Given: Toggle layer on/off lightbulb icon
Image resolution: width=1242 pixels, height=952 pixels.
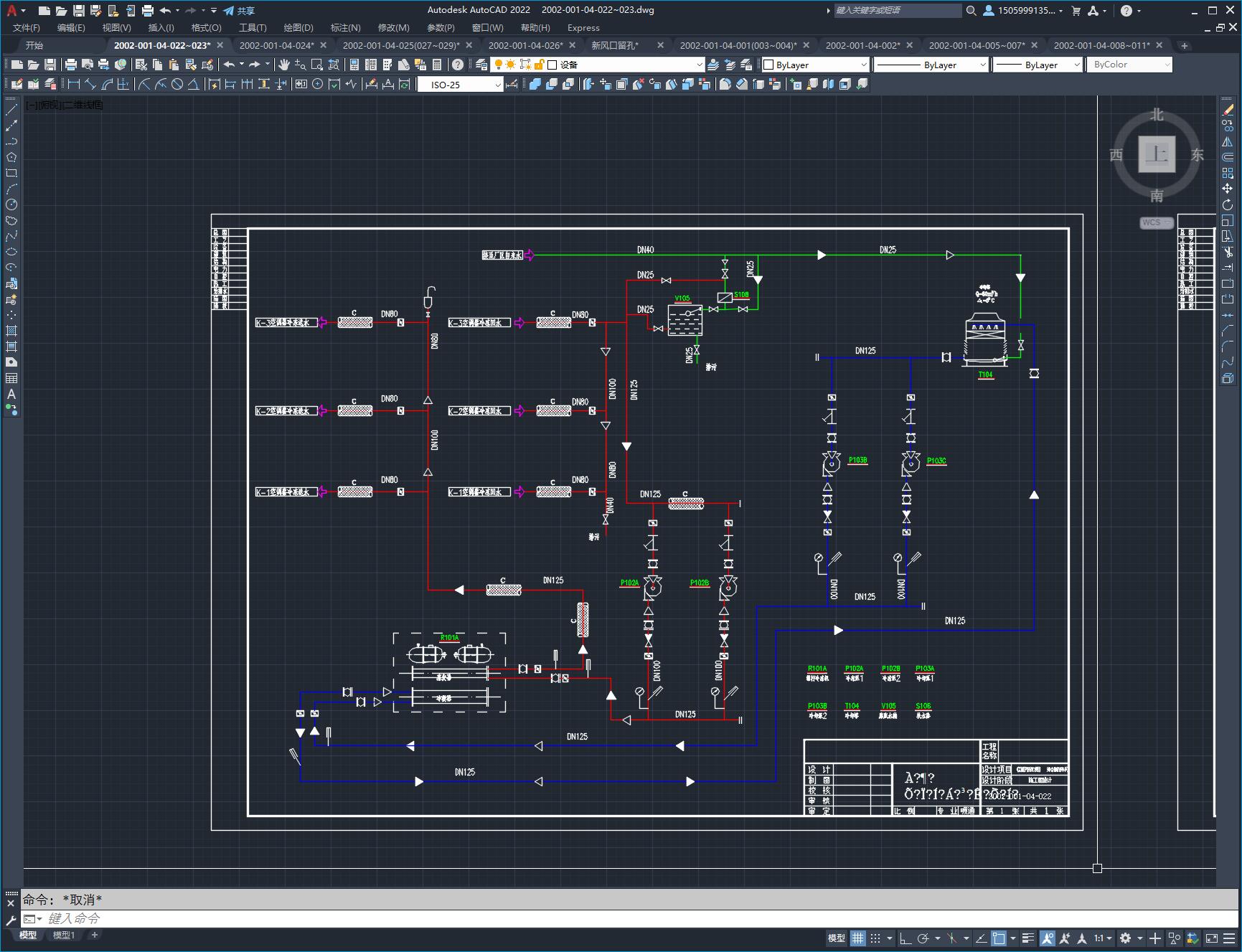Looking at the screenshot, I should coord(499,65).
